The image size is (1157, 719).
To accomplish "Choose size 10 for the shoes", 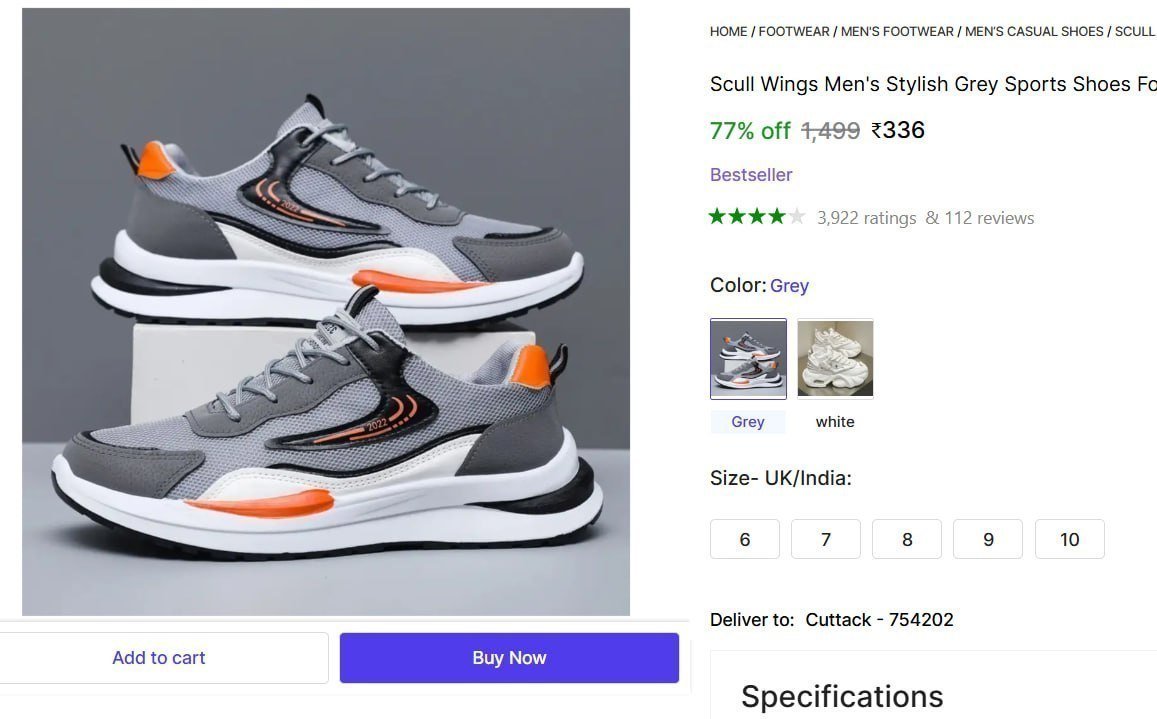I will point(1069,539).
